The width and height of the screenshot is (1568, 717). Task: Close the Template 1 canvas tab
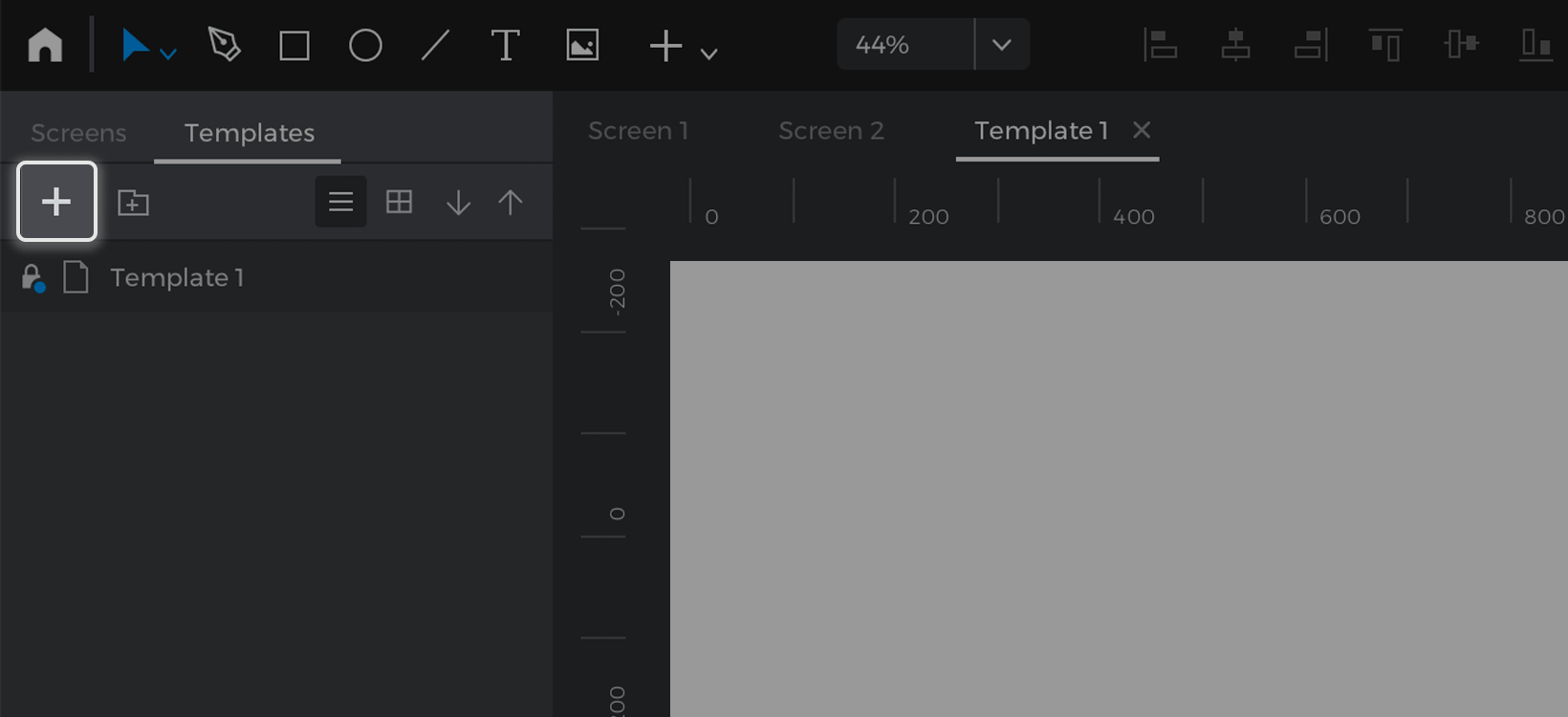click(1142, 129)
